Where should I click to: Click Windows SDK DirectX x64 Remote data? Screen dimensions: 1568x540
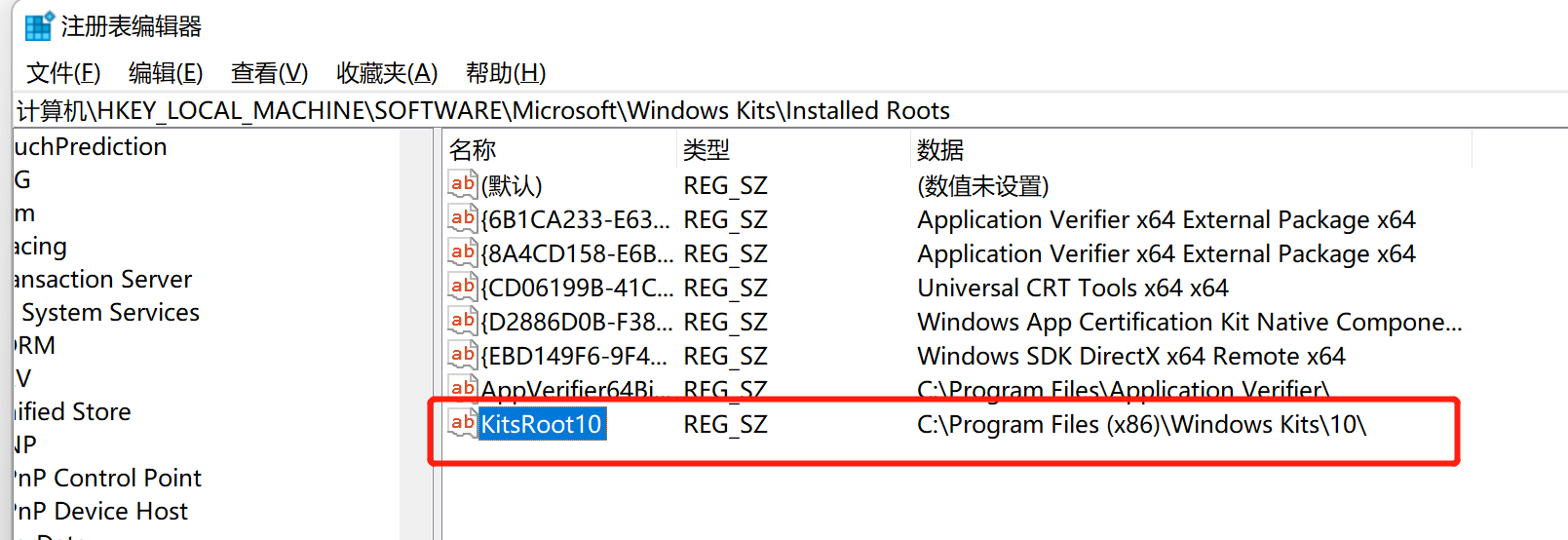[x=1131, y=356]
